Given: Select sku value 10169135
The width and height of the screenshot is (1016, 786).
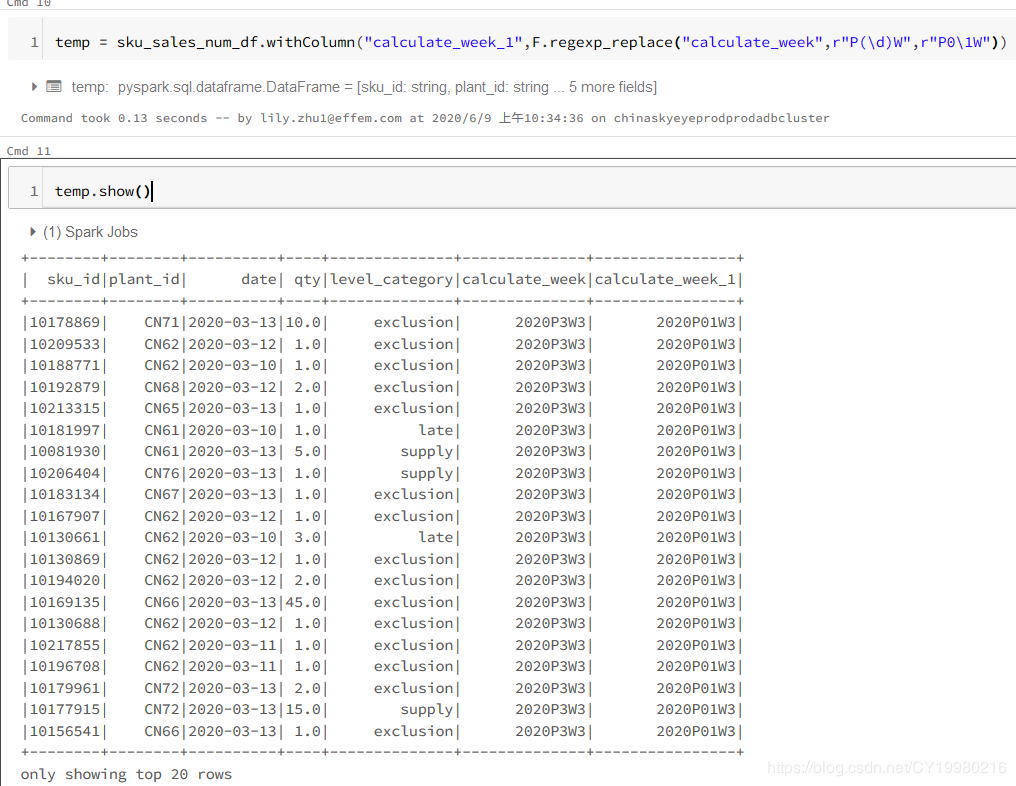Looking at the screenshot, I should [x=65, y=602].
